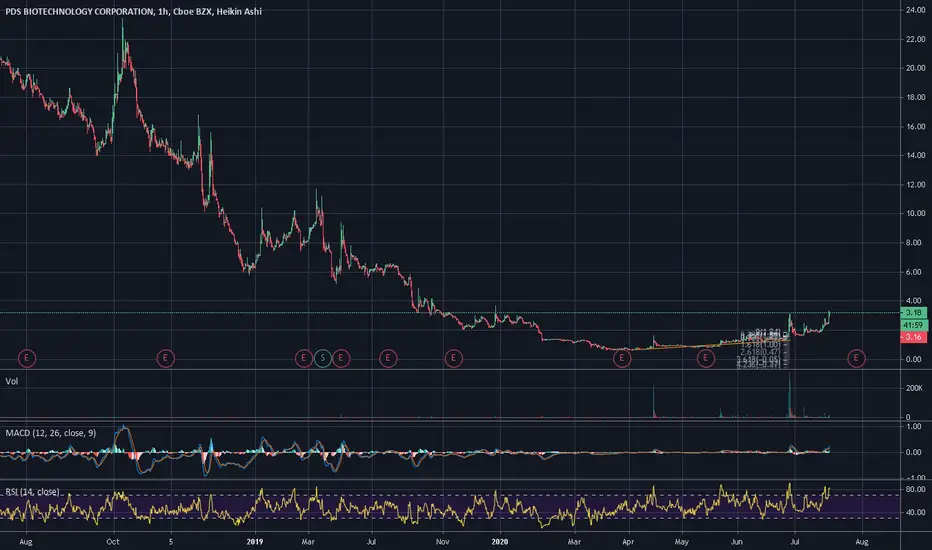932x550 pixels.
Task: Click the red 3.16 price label
Action: (914, 337)
